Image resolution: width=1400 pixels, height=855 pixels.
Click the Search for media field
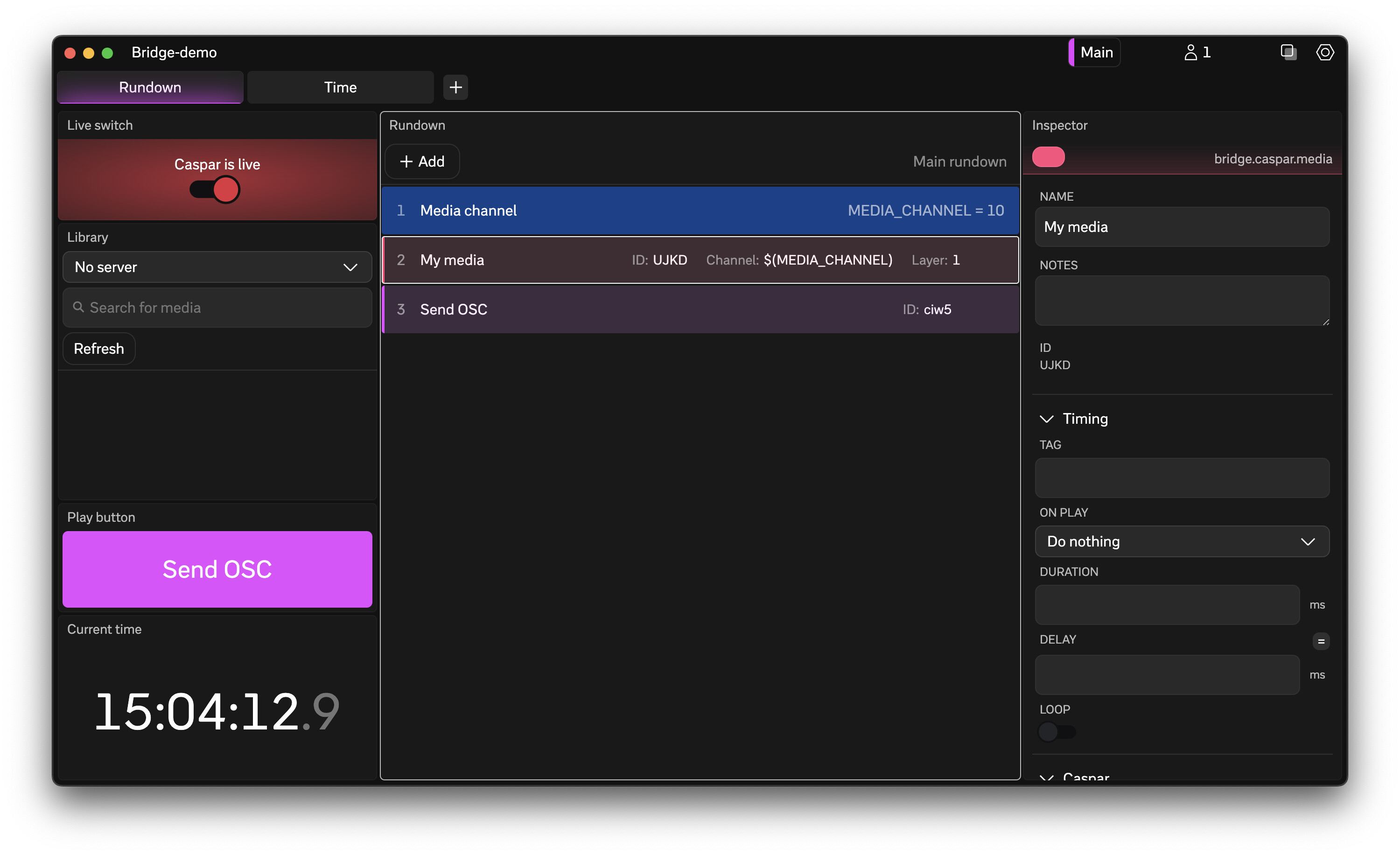coord(217,308)
